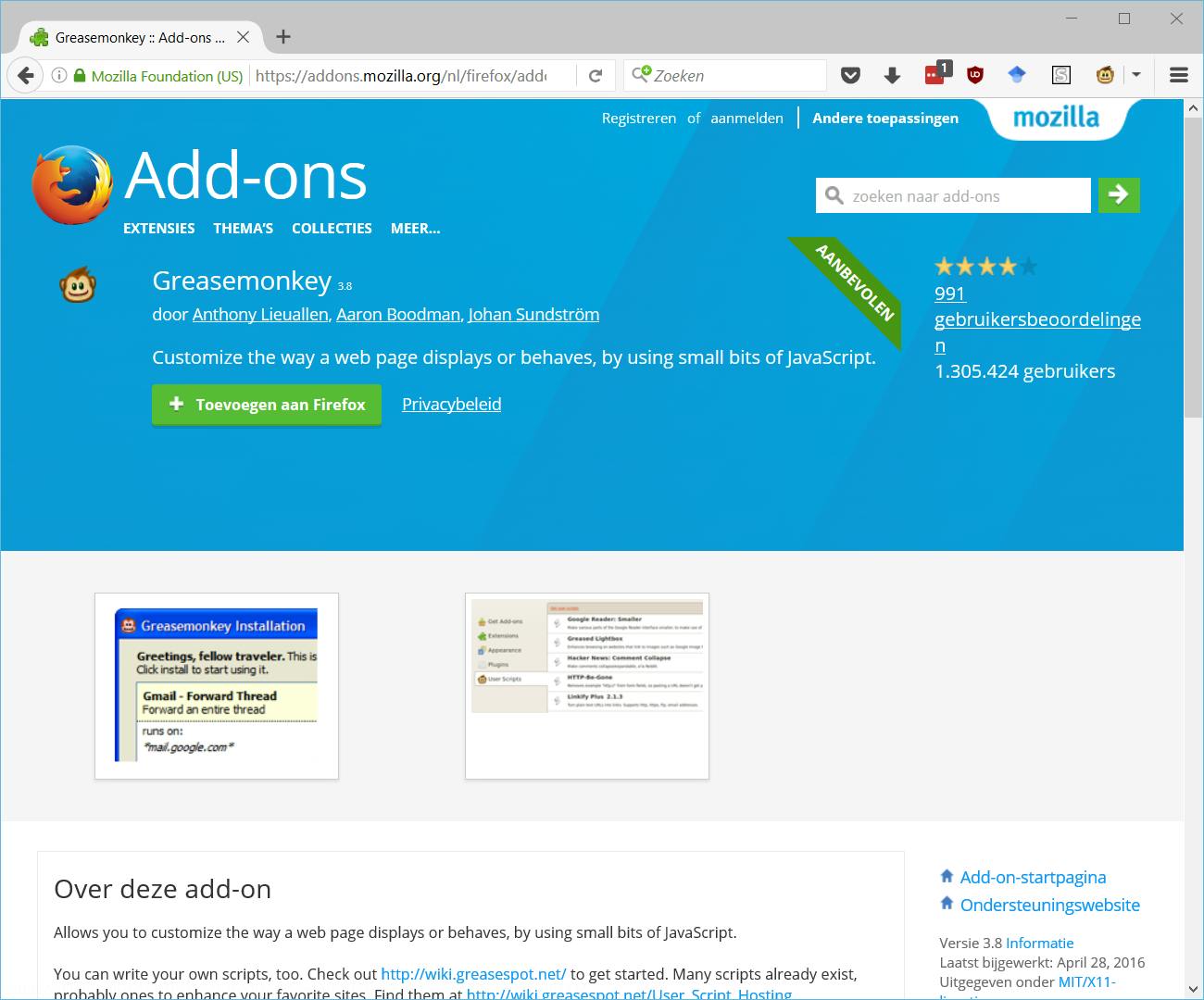This screenshot has width=1204, height=1000.
Task: Click the home icon beside Add-on-startpagina
Action: [x=947, y=876]
